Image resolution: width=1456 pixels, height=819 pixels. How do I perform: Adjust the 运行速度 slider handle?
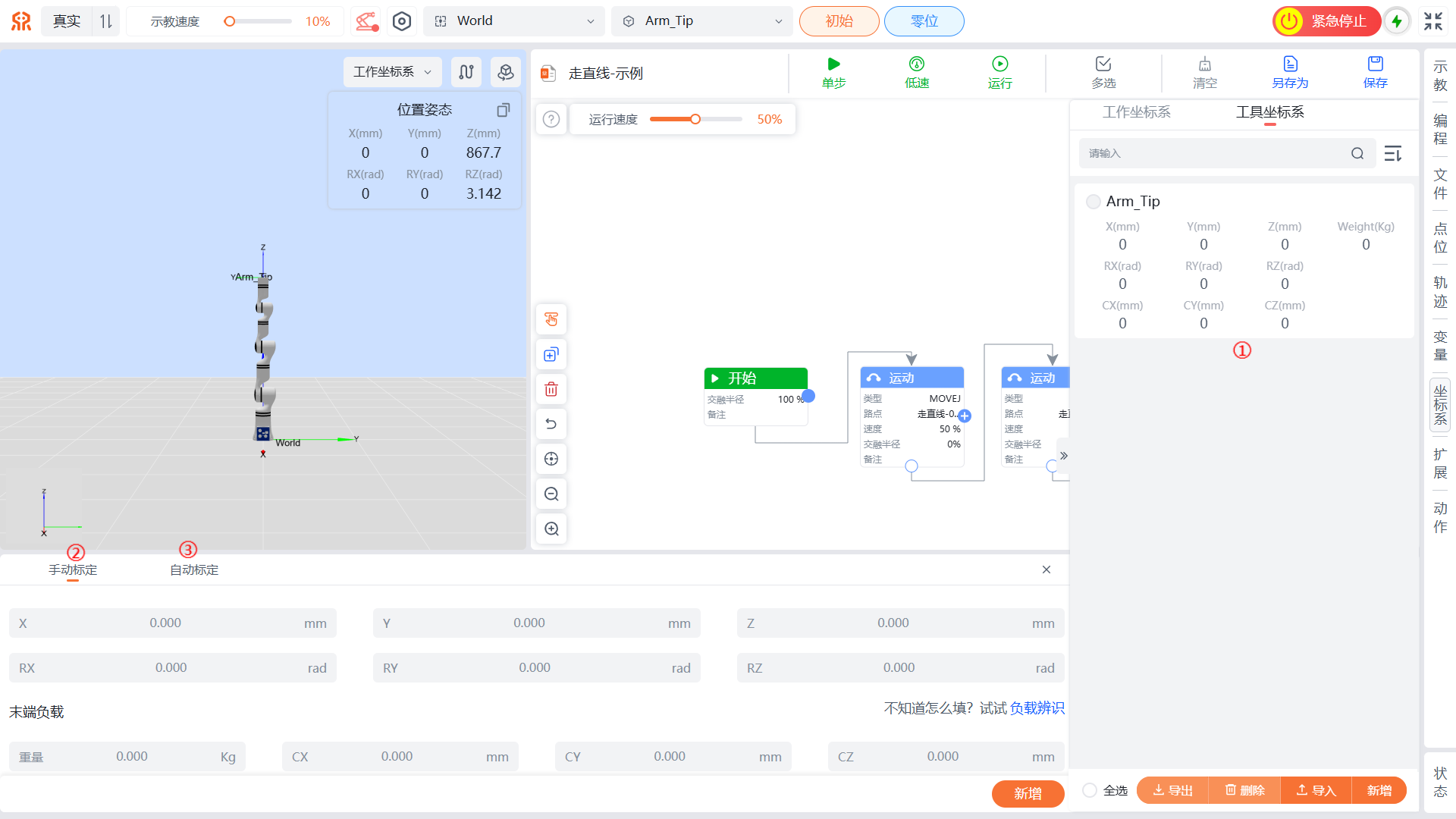(x=695, y=119)
